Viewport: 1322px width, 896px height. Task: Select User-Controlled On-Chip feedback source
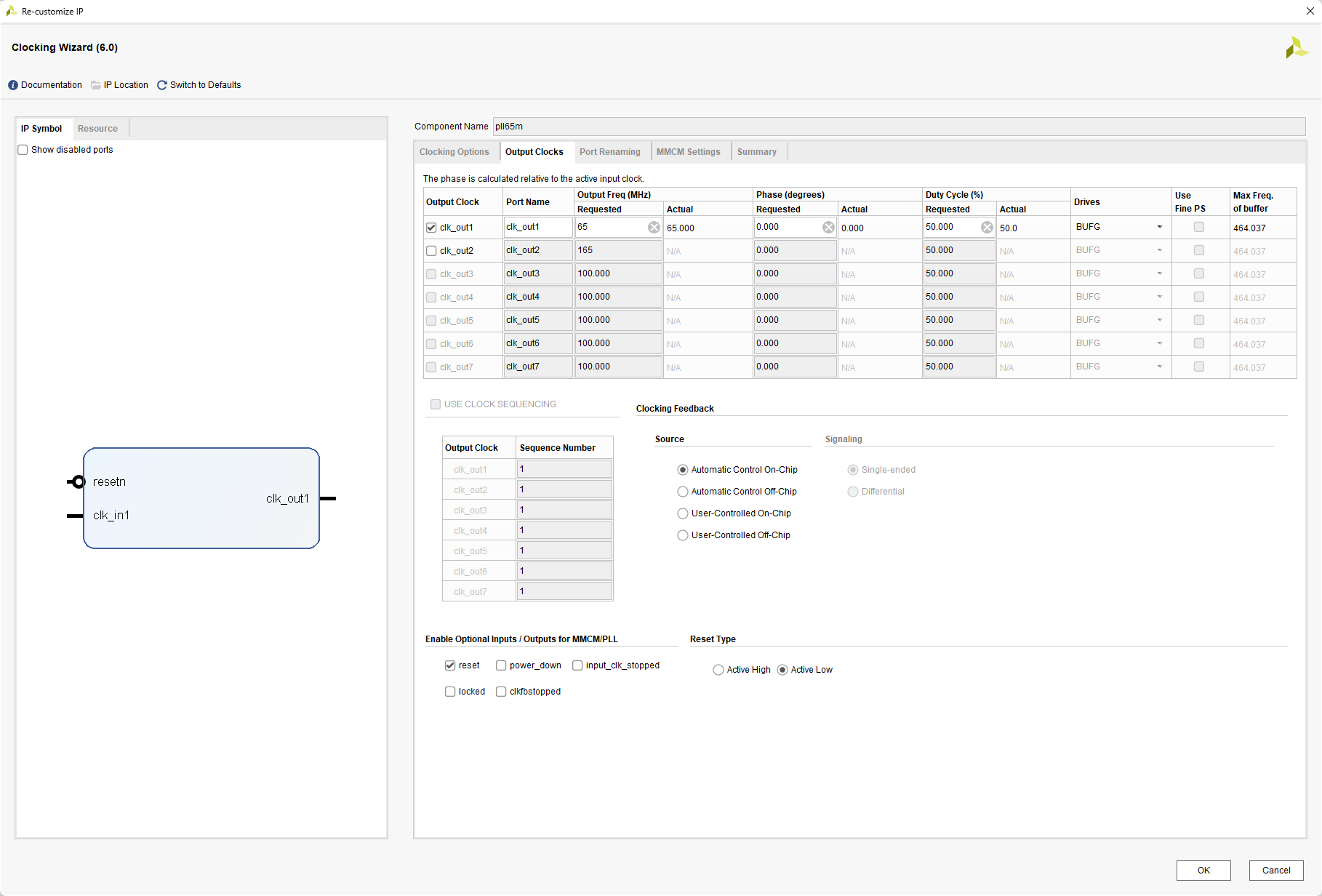coord(683,513)
